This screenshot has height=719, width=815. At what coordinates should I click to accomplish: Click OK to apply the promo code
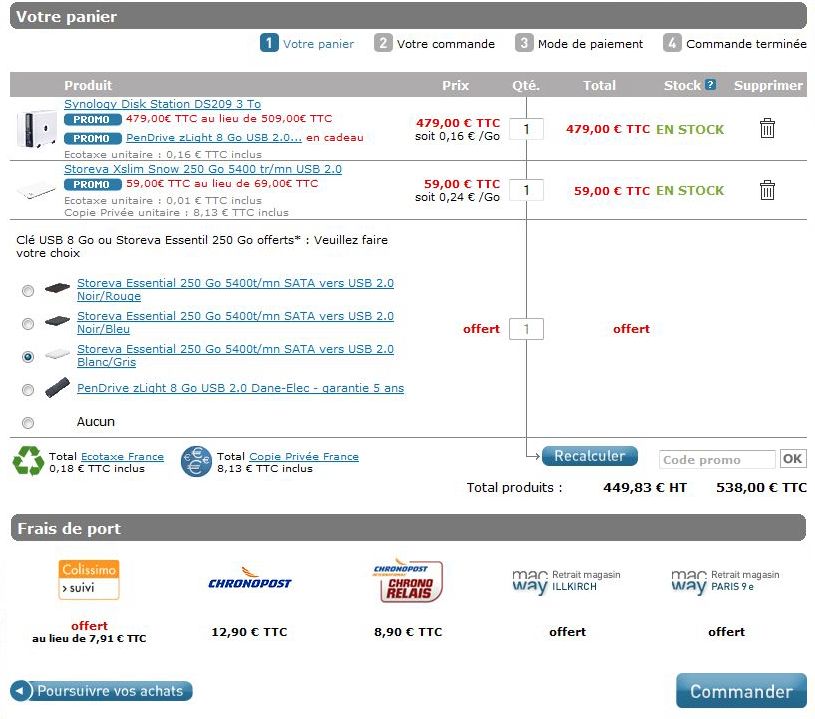pos(792,459)
